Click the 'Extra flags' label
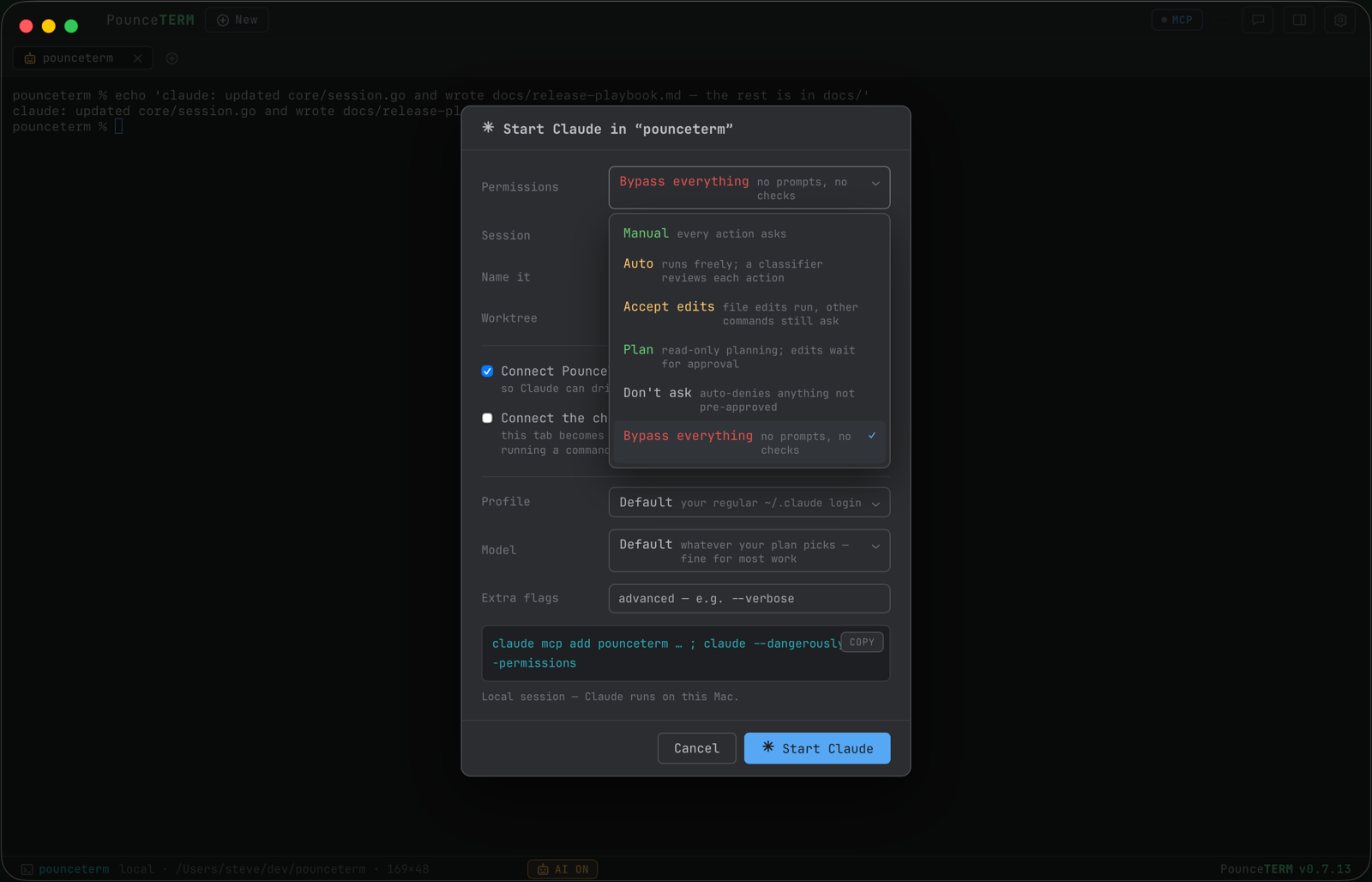Image resolution: width=1372 pixels, height=882 pixels. 520,598
